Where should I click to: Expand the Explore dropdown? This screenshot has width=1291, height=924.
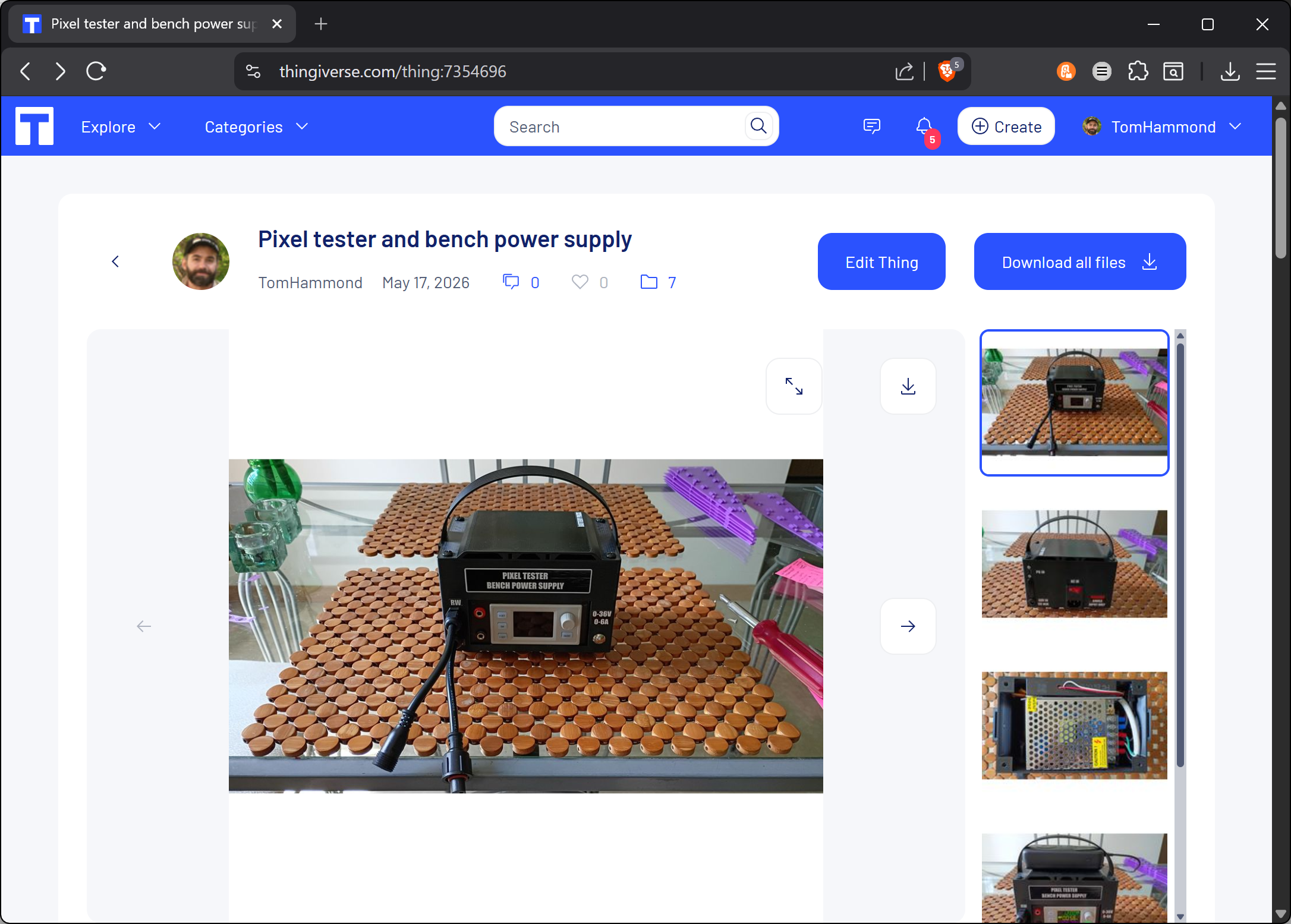(x=121, y=127)
